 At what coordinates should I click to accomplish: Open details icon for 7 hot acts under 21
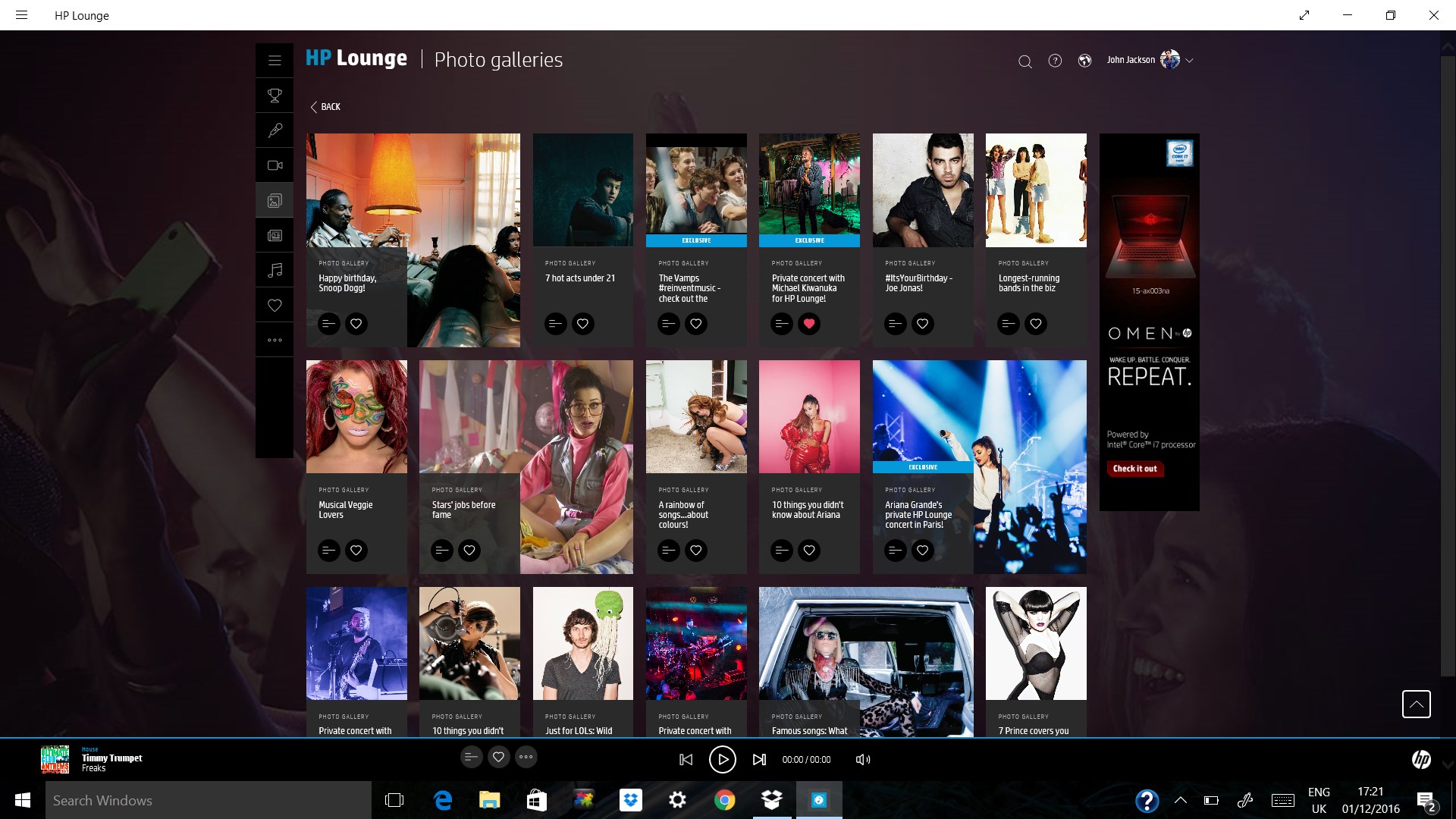555,324
